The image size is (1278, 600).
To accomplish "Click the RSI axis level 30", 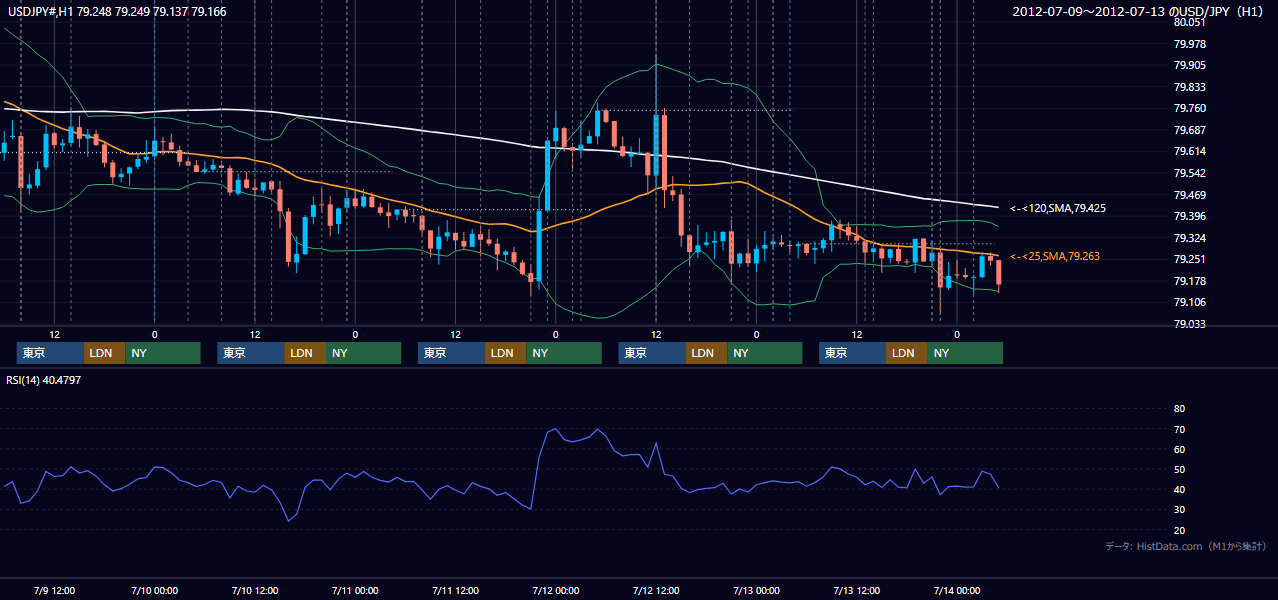I will click(x=1179, y=510).
